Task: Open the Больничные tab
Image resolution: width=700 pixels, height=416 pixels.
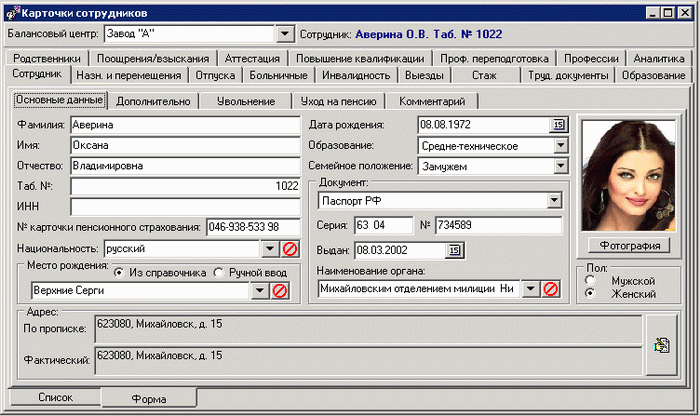Action: 278,75
